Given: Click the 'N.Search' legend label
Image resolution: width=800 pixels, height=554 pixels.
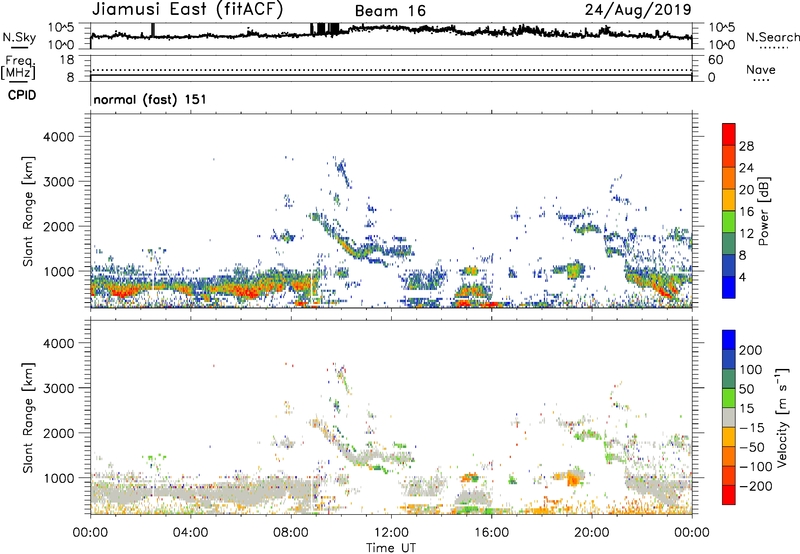Looking at the screenshot, I should click(772, 37).
